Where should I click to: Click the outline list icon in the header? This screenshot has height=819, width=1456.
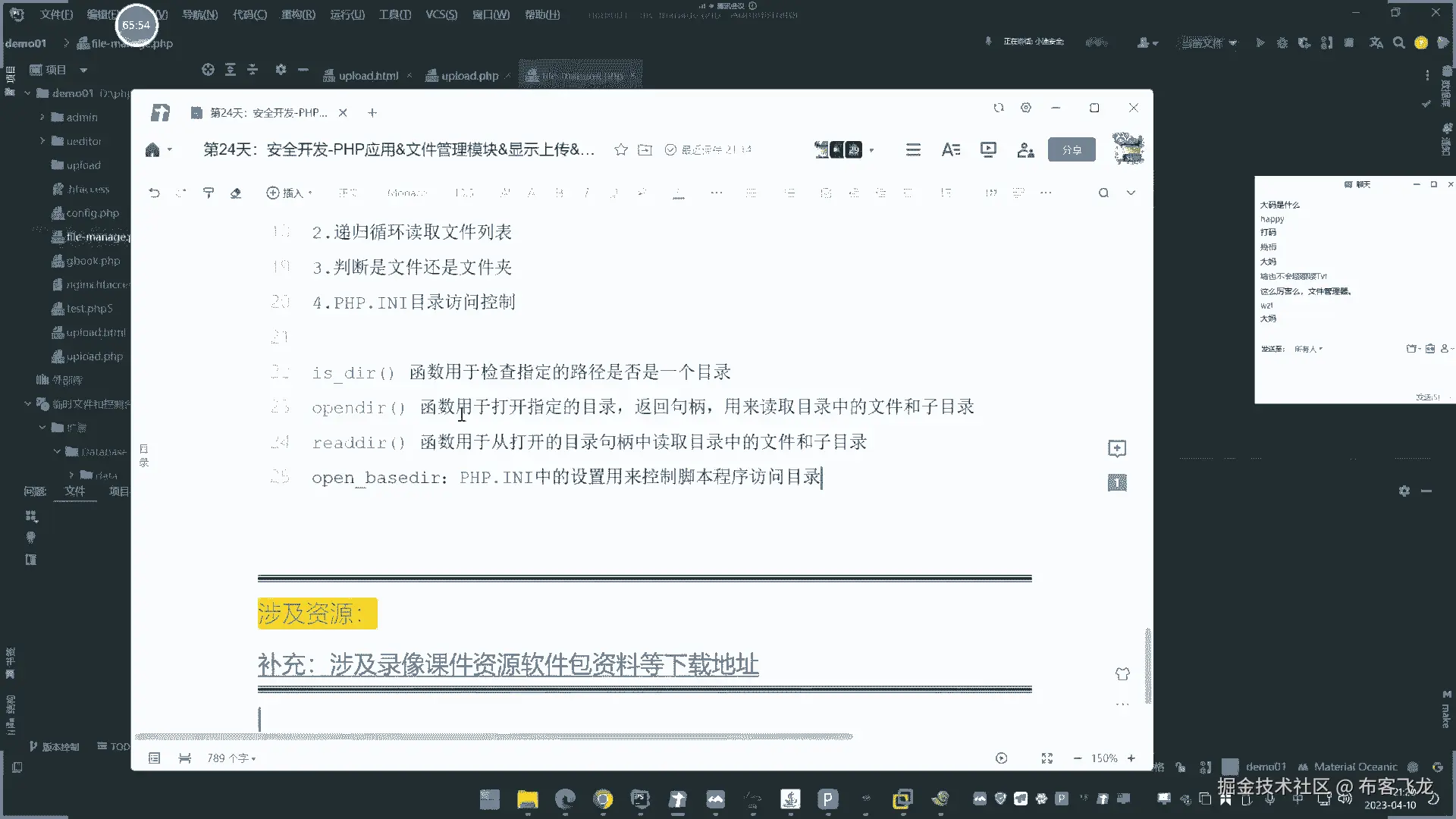point(913,149)
